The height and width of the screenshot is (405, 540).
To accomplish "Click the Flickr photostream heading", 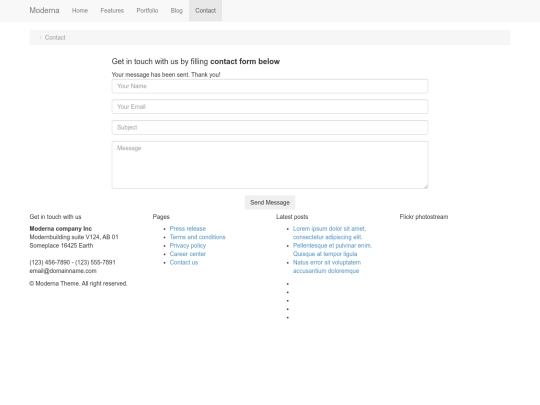I will 424,217.
